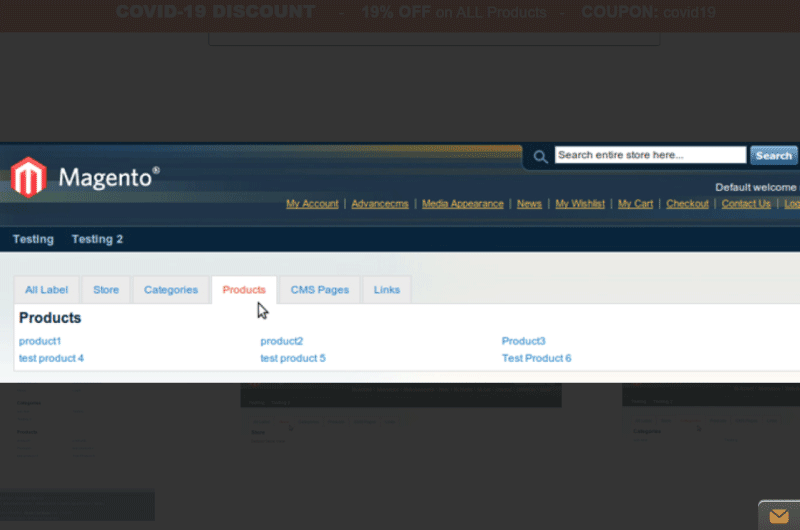Open the Test Product 6 link
800x530 pixels.
tap(536, 358)
